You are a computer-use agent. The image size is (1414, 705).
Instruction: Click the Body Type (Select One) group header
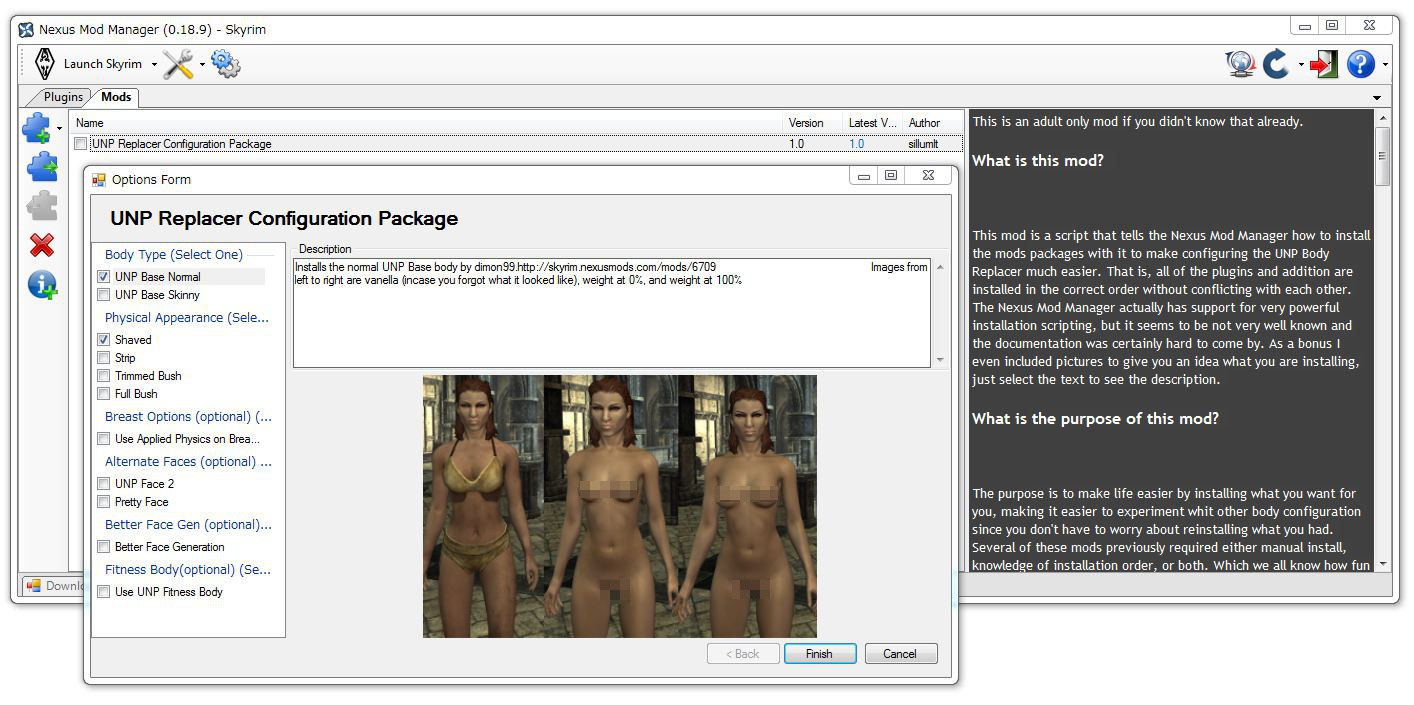pyautogui.click(x=174, y=255)
